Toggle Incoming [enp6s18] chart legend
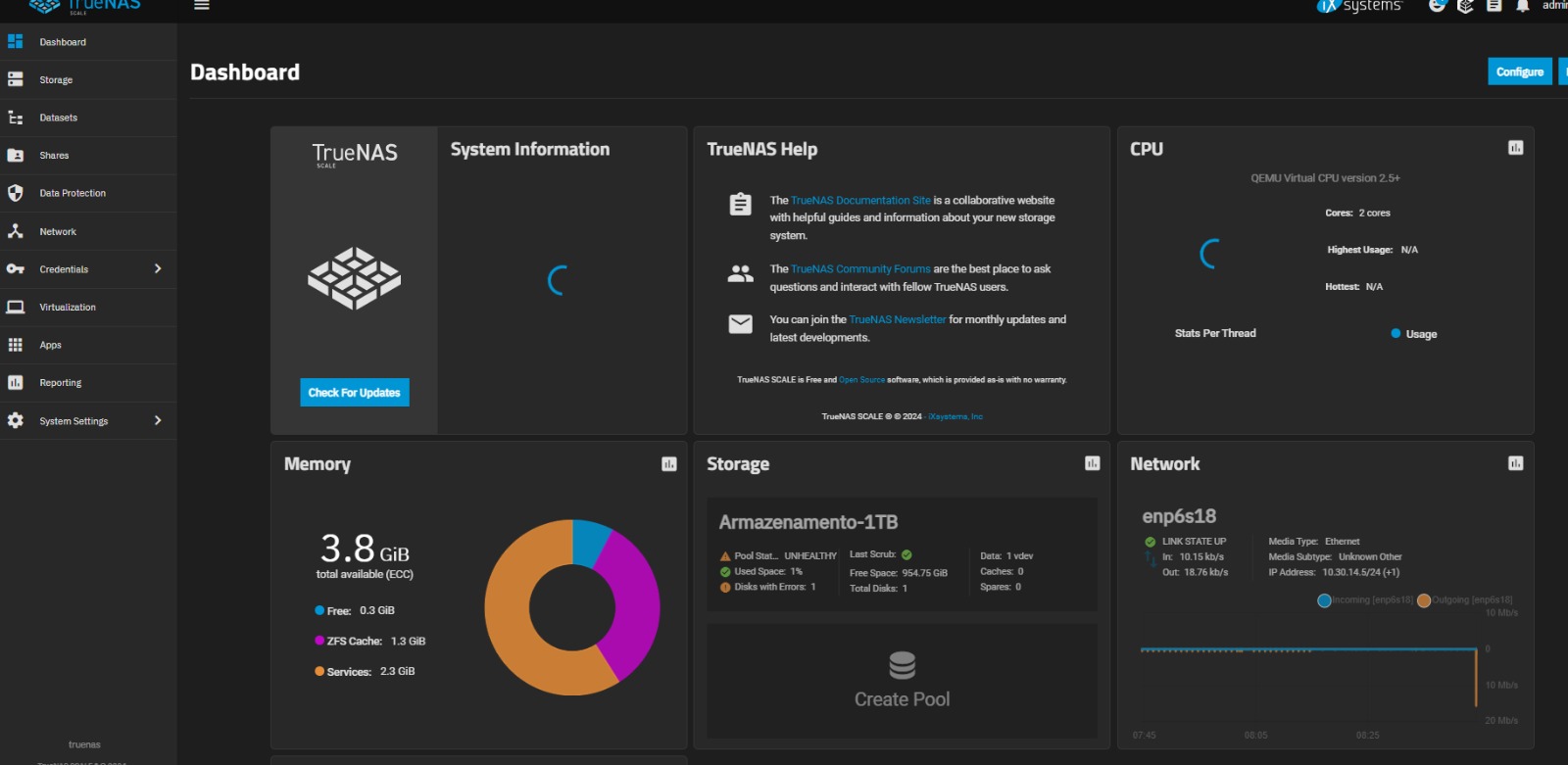1568x765 pixels. click(x=1365, y=600)
